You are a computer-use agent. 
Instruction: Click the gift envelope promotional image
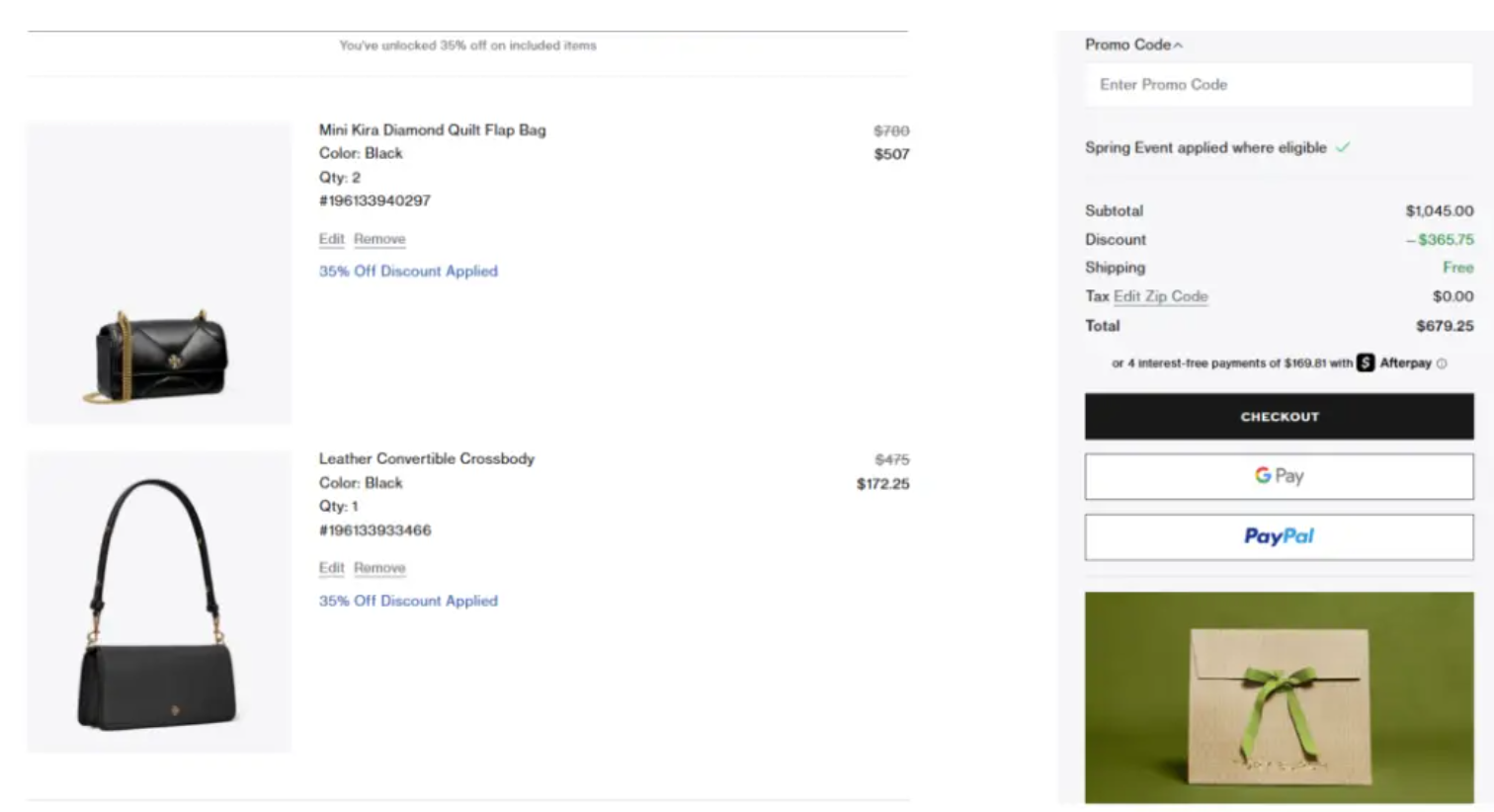point(1279,697)
